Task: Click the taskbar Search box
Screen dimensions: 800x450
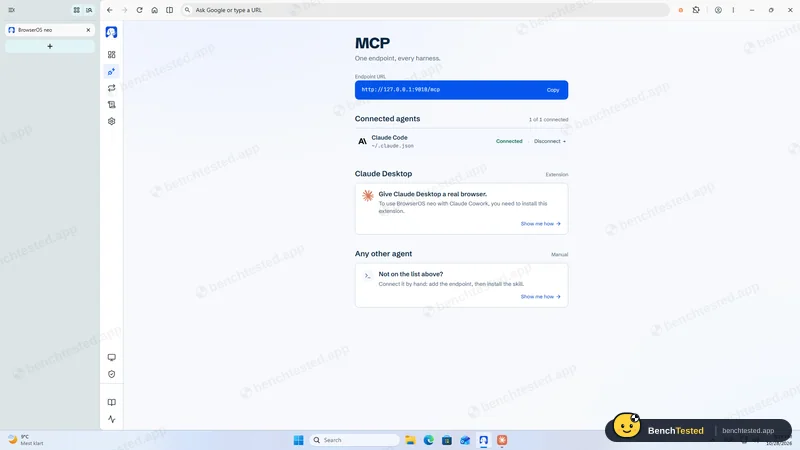Action: coord(355,440)
